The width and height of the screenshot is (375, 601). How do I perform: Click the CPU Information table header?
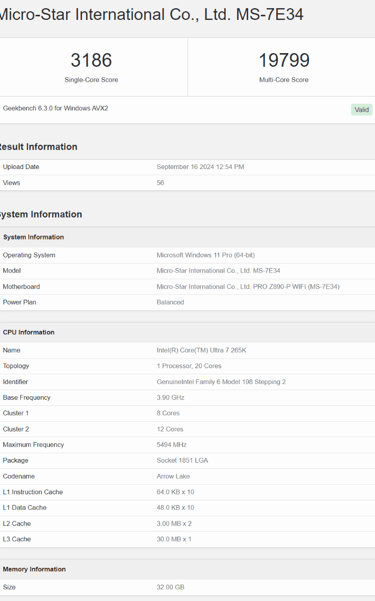[29, 332]
